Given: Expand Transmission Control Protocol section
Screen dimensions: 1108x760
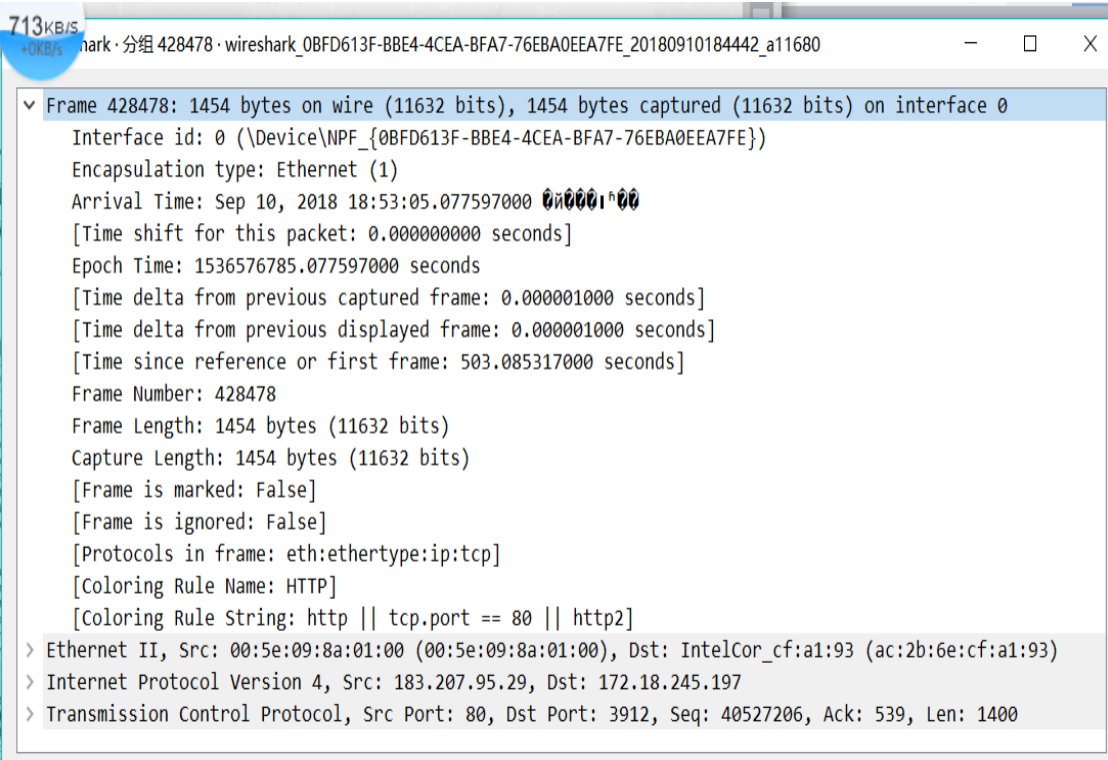Looking at the screenshot, I should click(30, 714).
